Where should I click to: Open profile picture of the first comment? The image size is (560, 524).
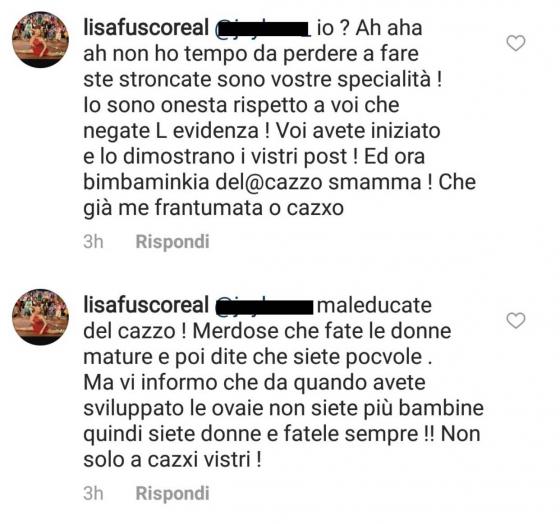[x=40, y=39]
